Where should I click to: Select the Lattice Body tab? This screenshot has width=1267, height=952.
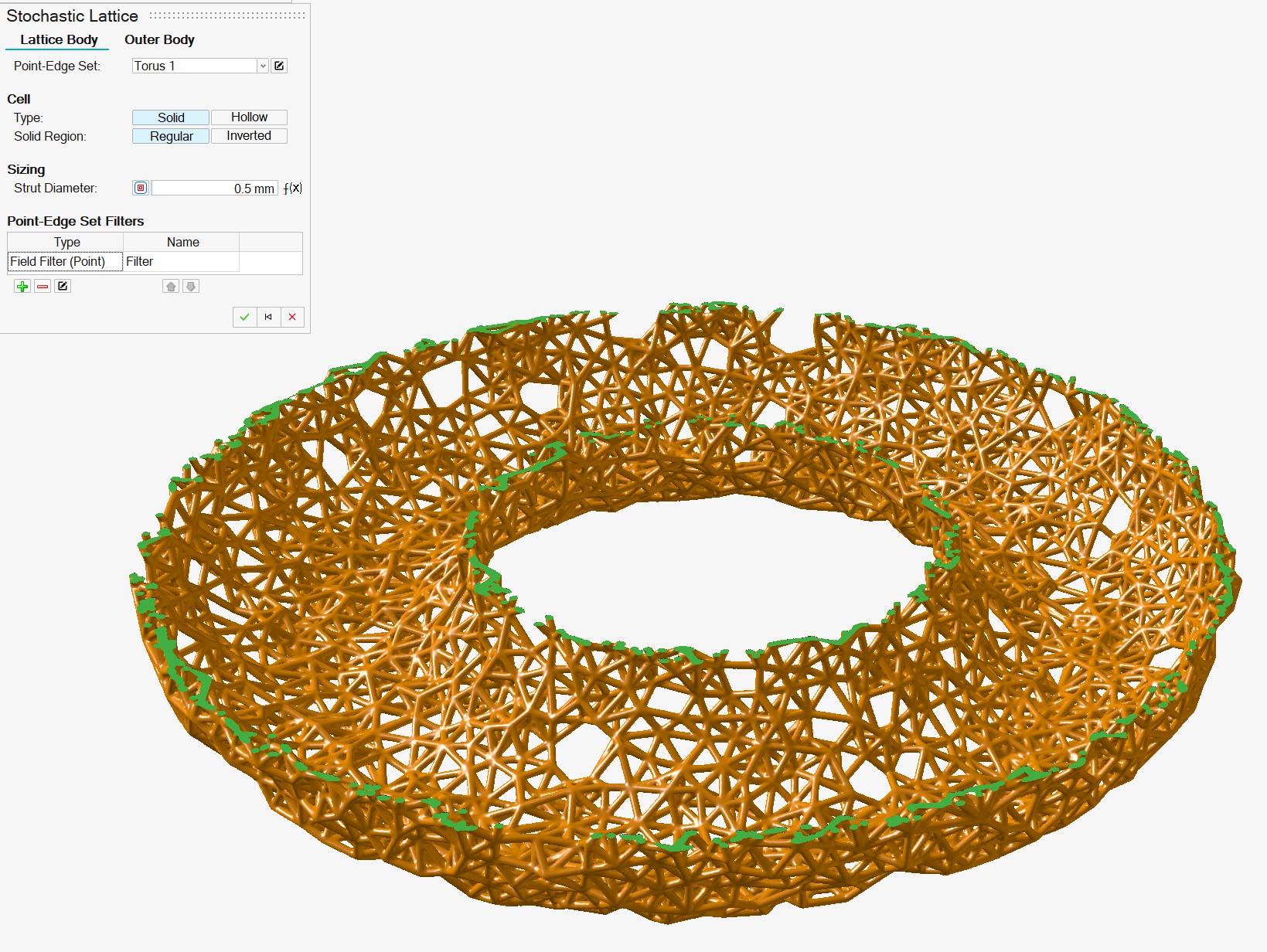tap(59, 39)
